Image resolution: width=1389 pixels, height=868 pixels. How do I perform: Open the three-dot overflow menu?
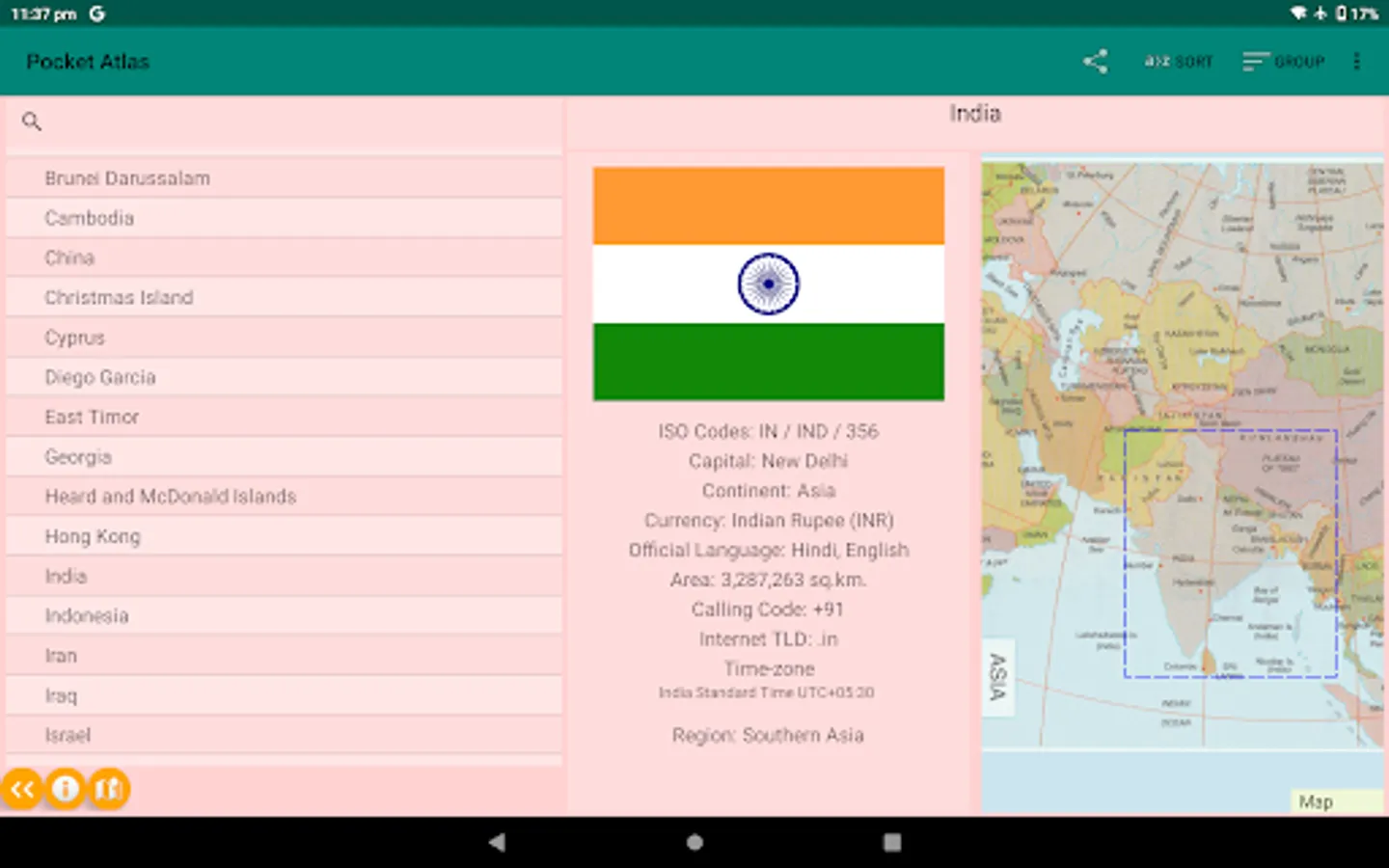(1357, 62)
